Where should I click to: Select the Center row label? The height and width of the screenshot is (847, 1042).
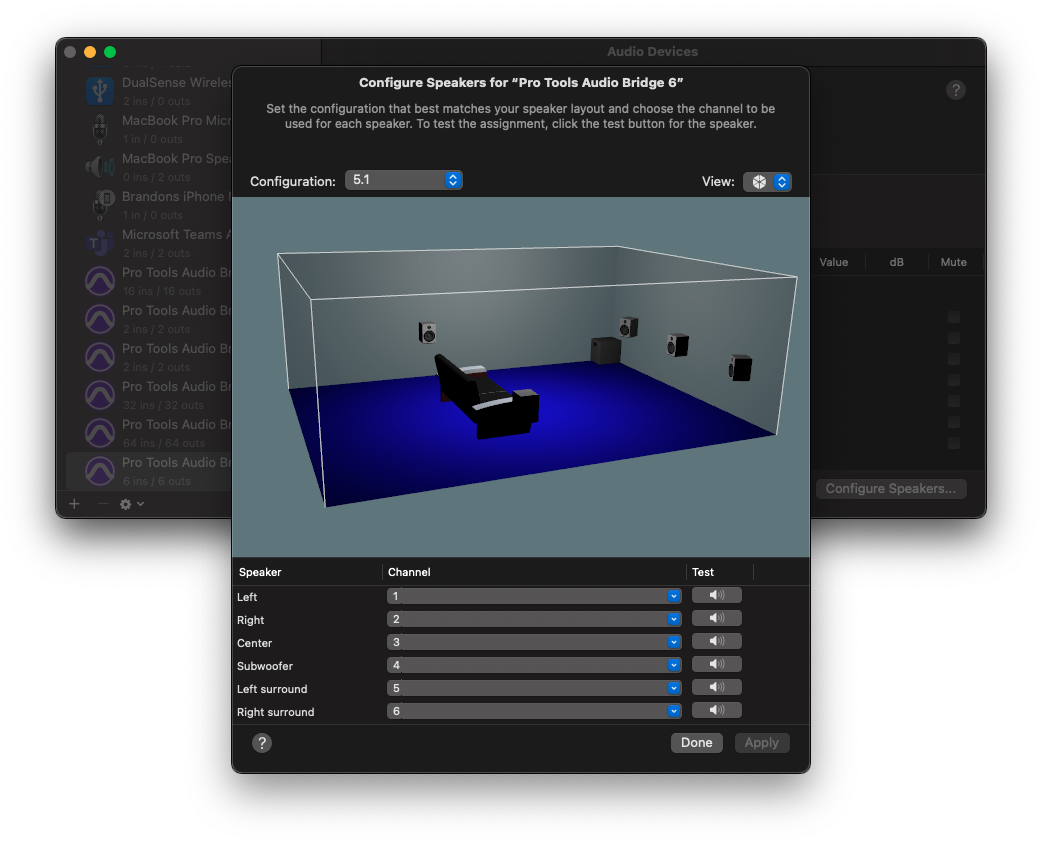[x=255, y=643]
